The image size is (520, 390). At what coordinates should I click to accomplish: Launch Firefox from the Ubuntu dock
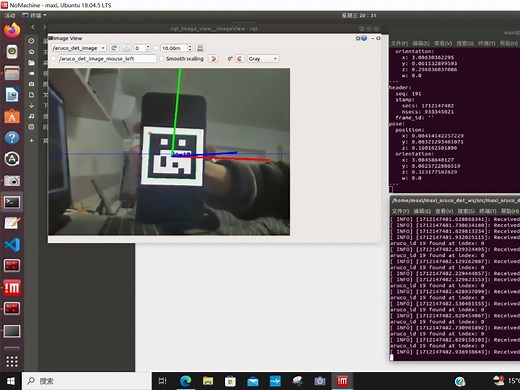(12, 30)
